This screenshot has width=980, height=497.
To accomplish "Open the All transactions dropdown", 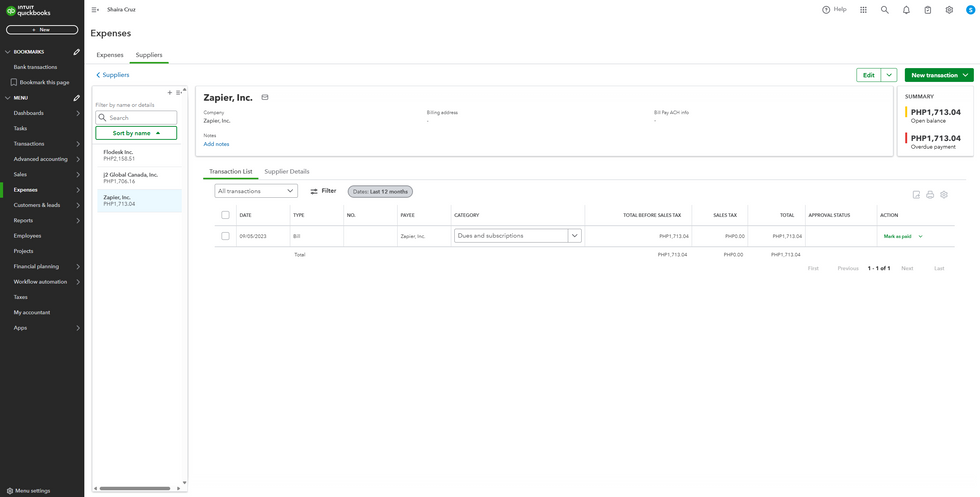I will click(x=256, y=191).
